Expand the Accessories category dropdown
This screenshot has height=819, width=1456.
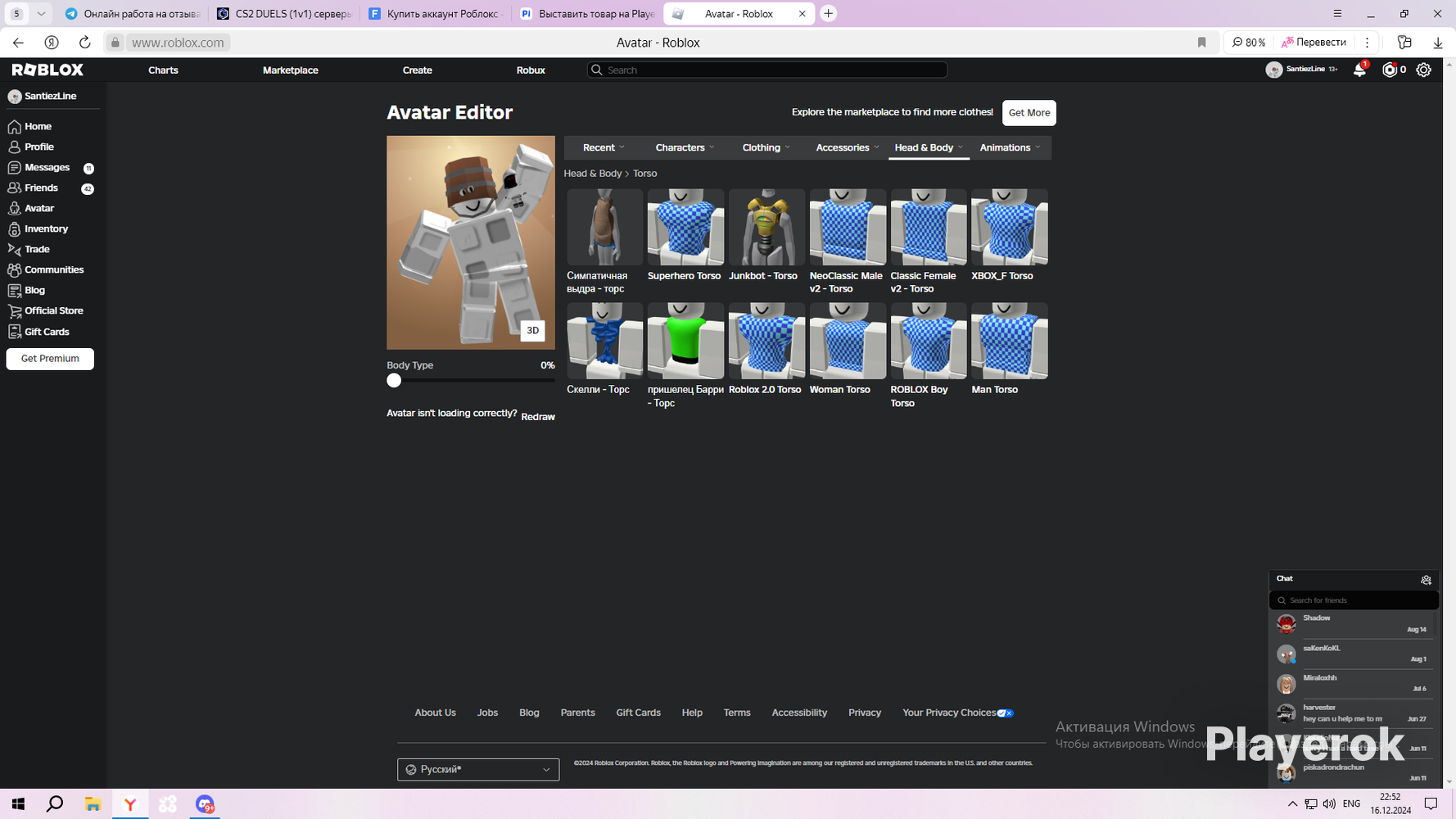click(x=848, y=147)
